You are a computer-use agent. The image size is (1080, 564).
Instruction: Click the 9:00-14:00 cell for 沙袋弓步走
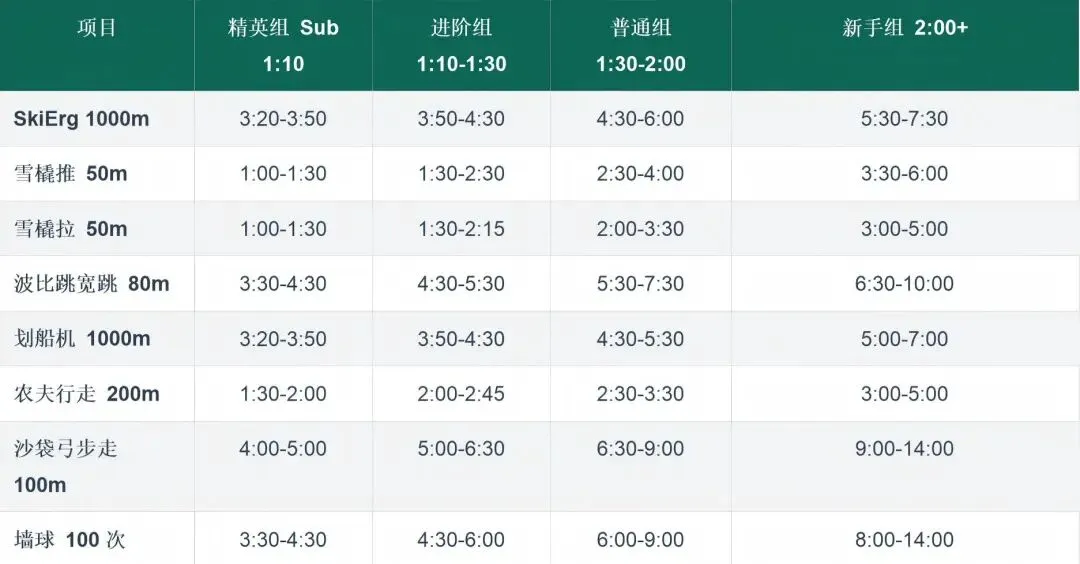point(904,449)
